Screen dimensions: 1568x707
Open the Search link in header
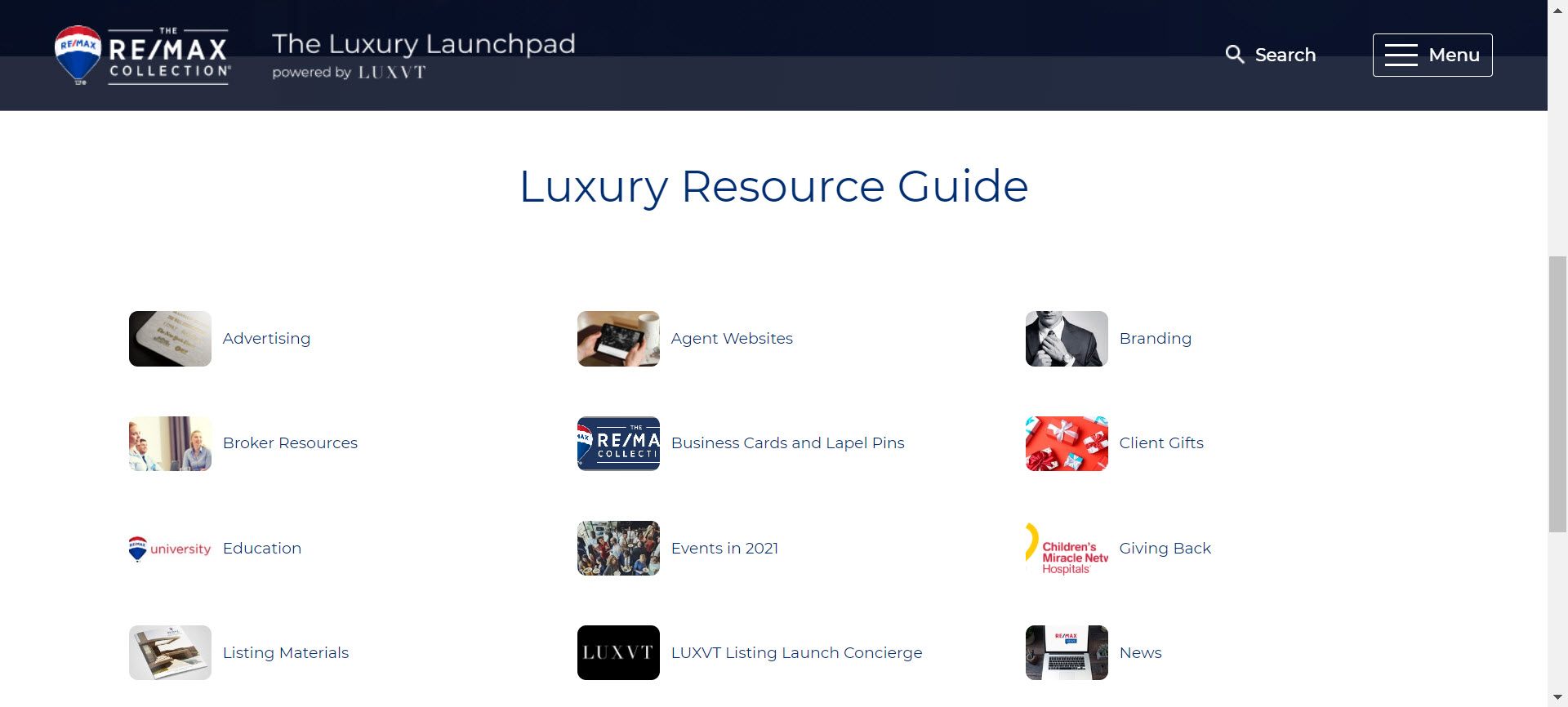coord(1285,55)
